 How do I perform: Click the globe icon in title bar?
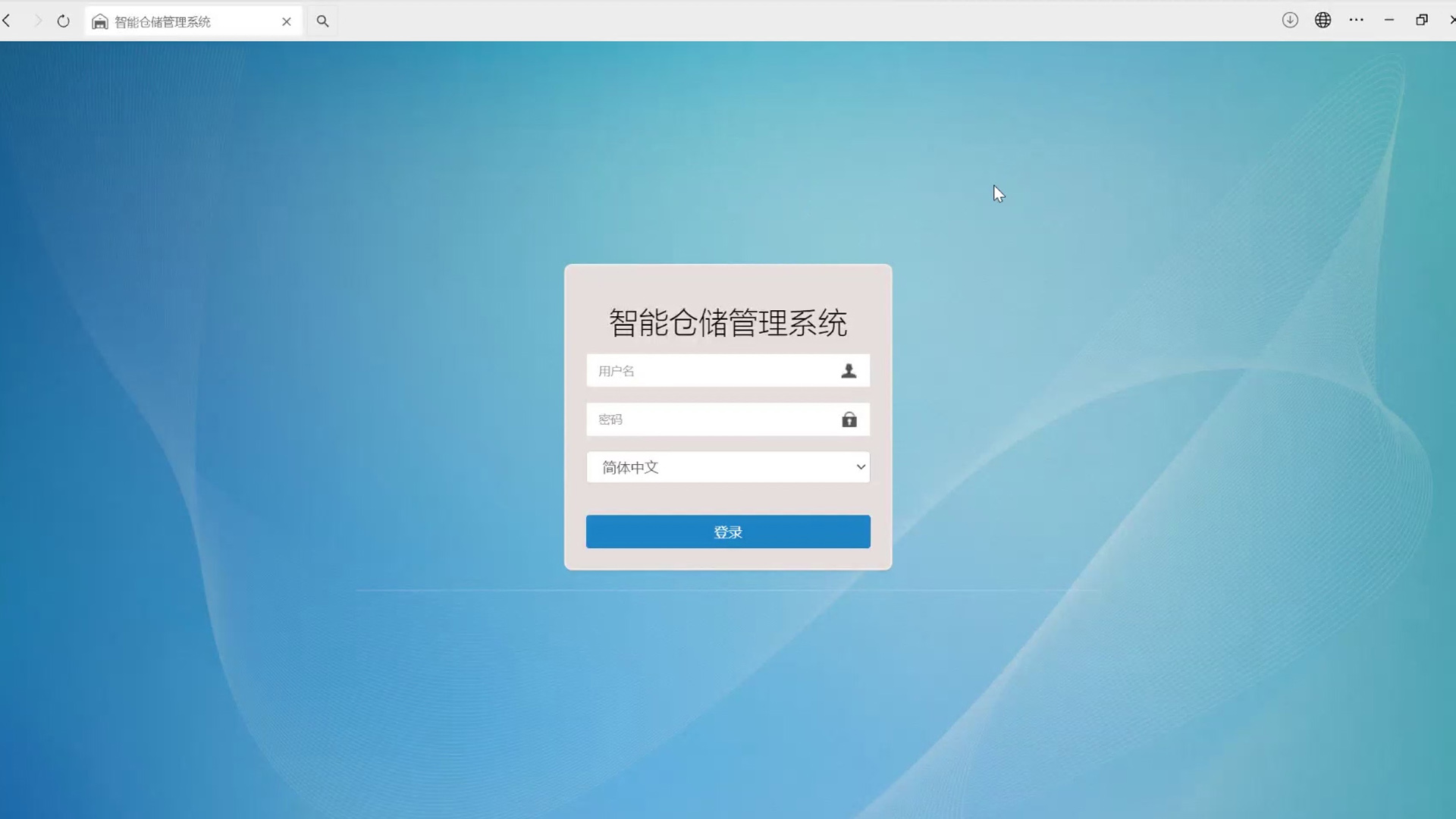(1323, 20)
